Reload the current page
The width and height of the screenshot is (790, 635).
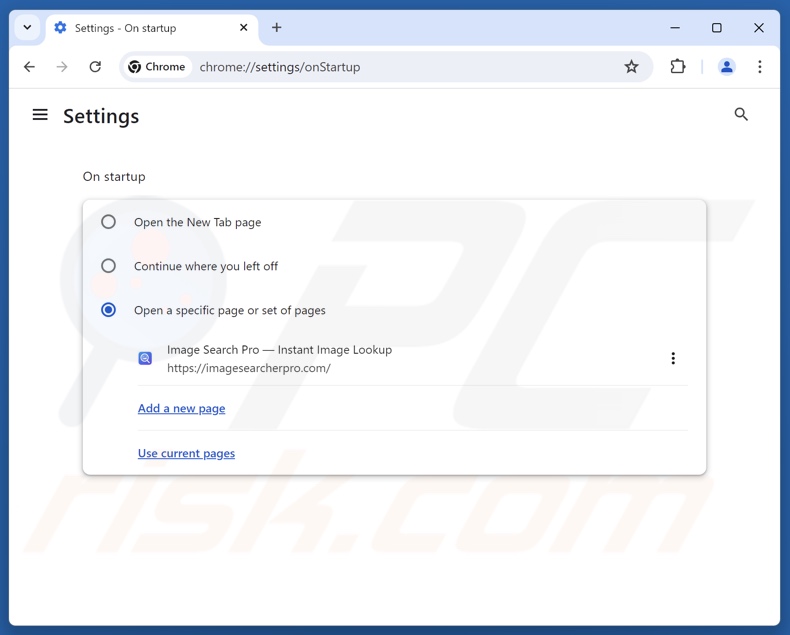tap(95, 67)
